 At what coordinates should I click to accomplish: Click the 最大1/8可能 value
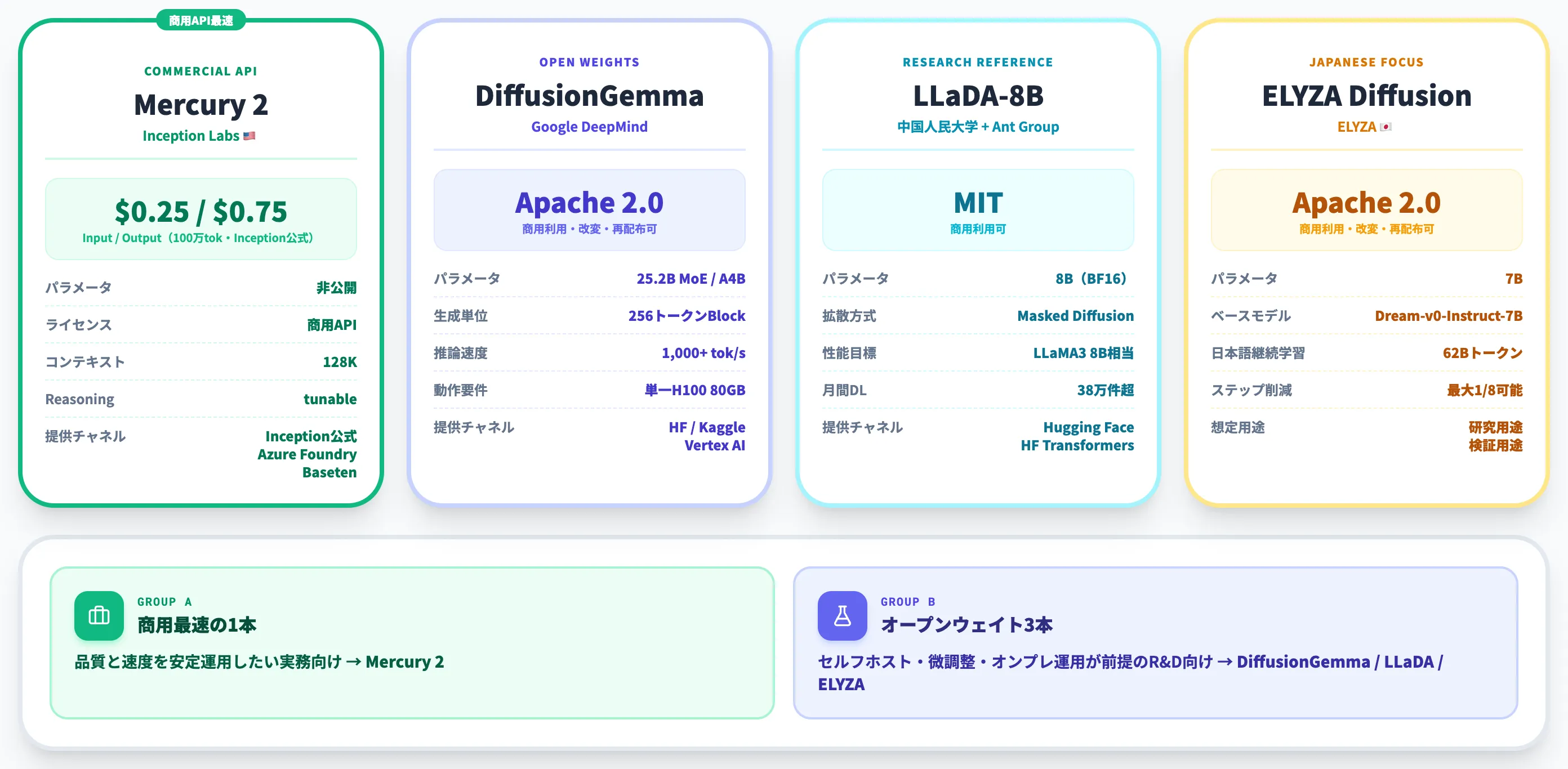[1485, 390]
